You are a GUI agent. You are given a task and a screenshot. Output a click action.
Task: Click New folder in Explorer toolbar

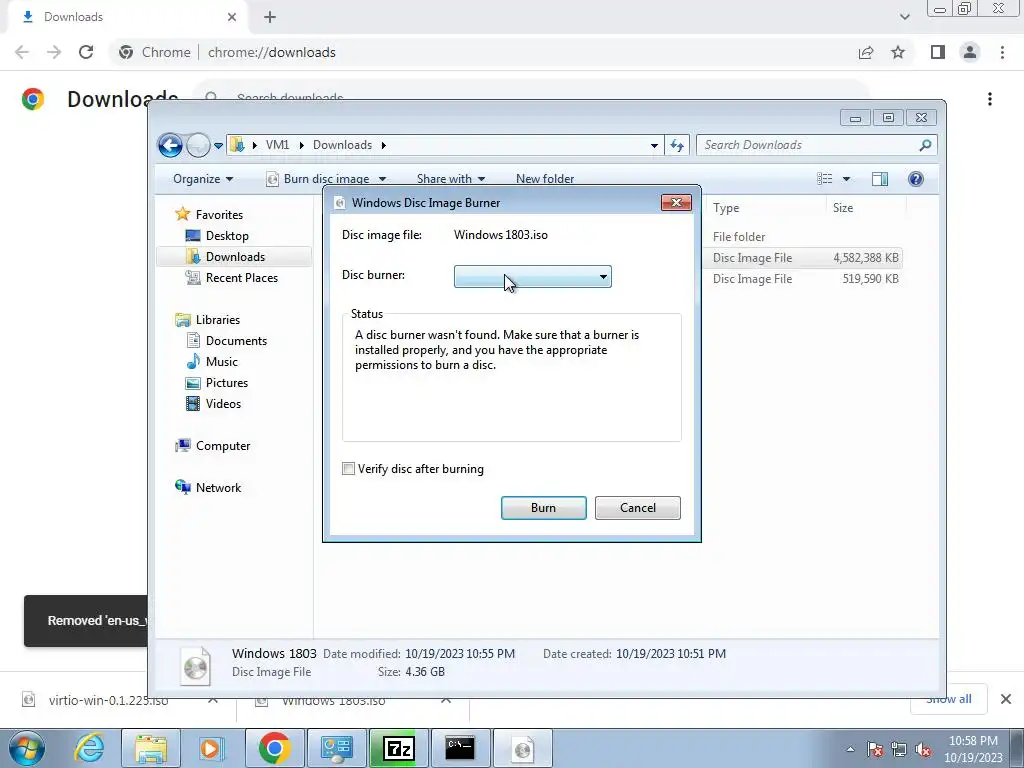pyautogui.click(x=545, y=179)
